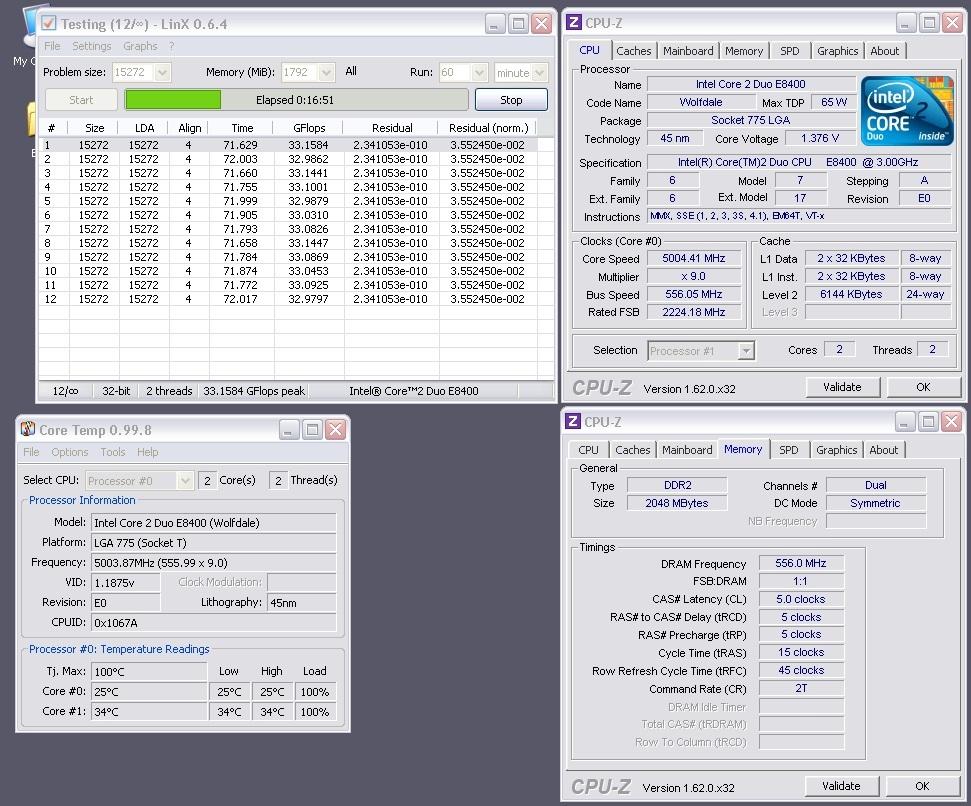Maximize the LinX window

tap(518, 24)
